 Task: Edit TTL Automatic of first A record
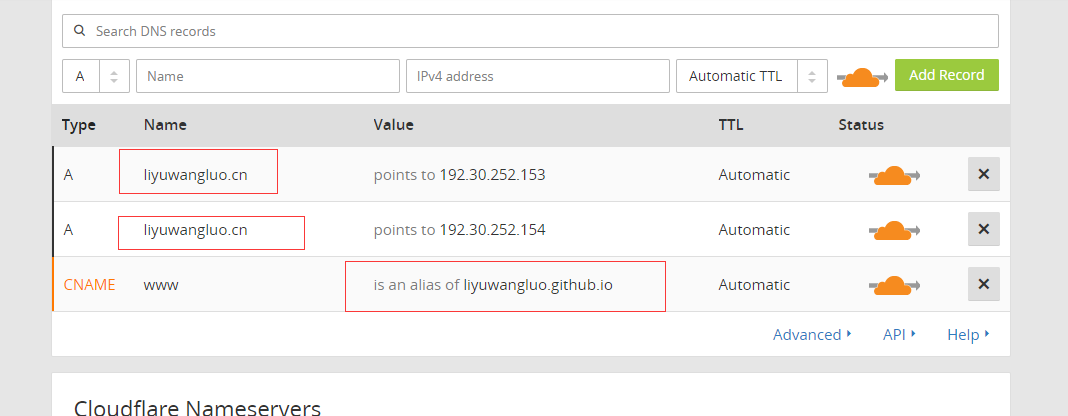[x=754, y=175]
